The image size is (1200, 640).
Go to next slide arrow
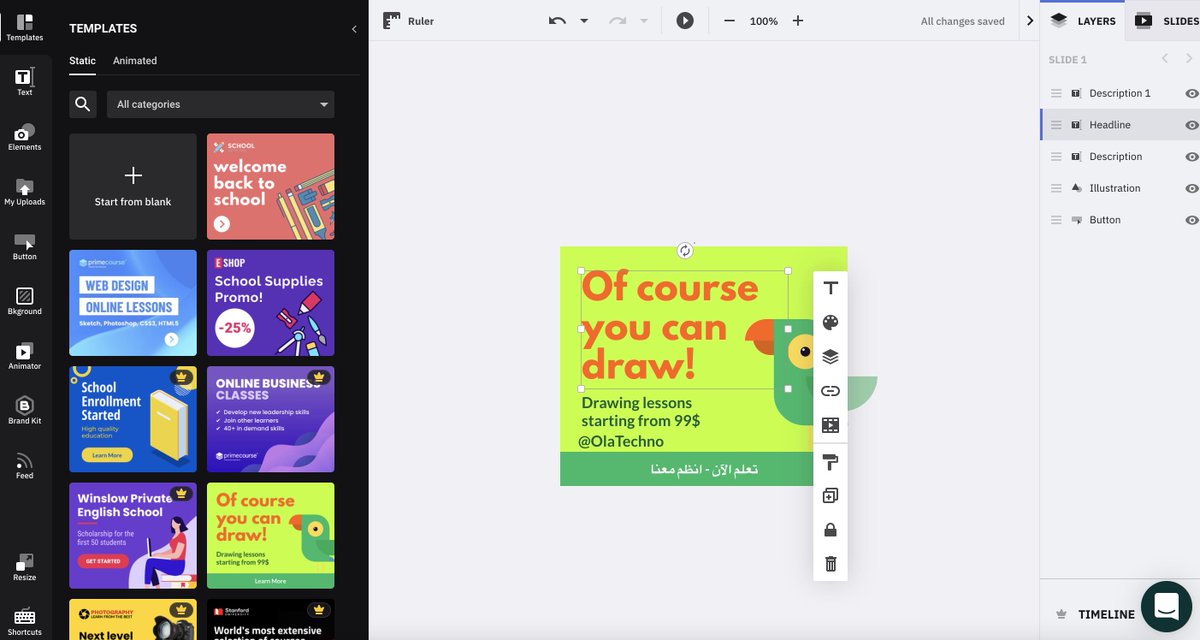1189,59
